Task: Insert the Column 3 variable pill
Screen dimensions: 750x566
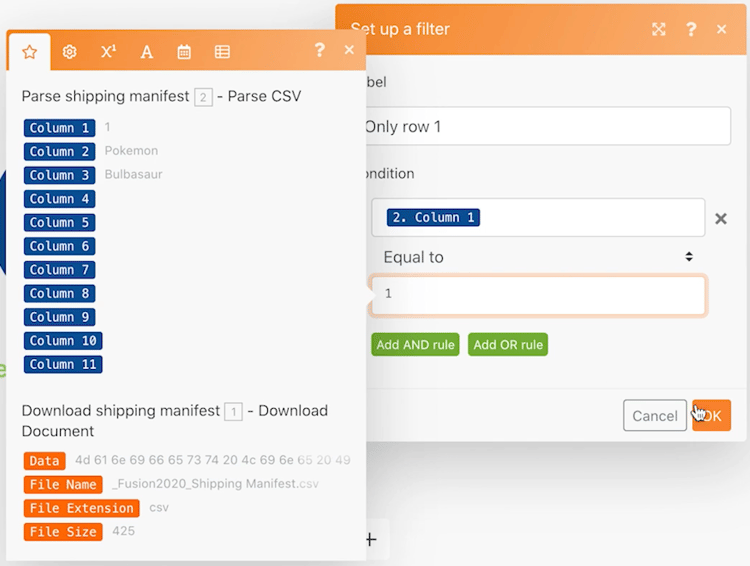Action: [59, 175]
